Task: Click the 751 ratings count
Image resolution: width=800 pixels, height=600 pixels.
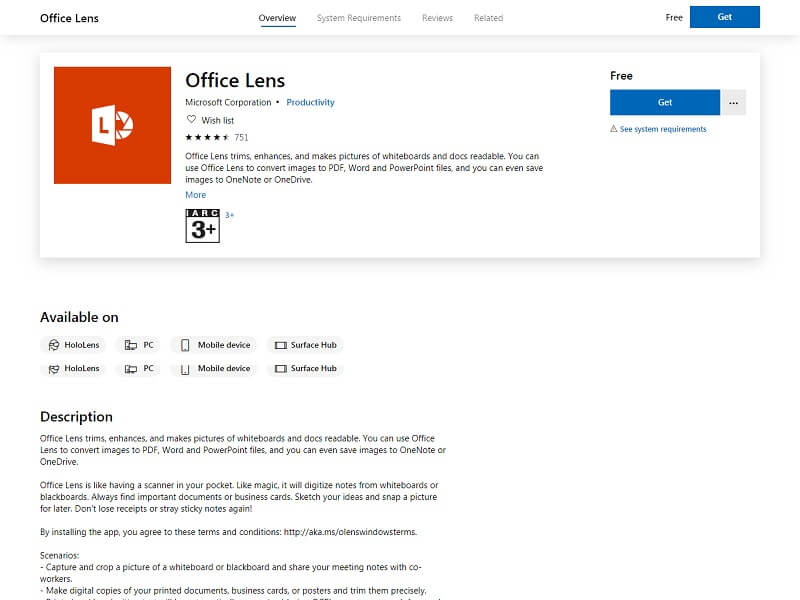Action: tap(241, 137)
